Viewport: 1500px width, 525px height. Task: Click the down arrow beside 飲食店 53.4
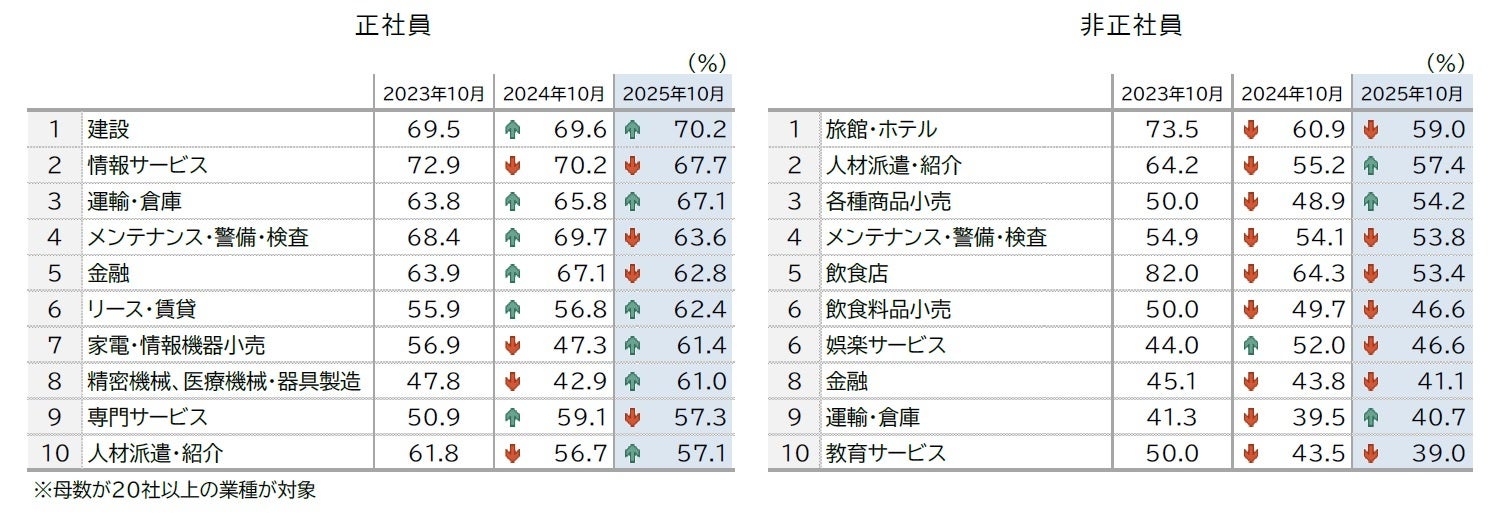tap(1370, 273)
